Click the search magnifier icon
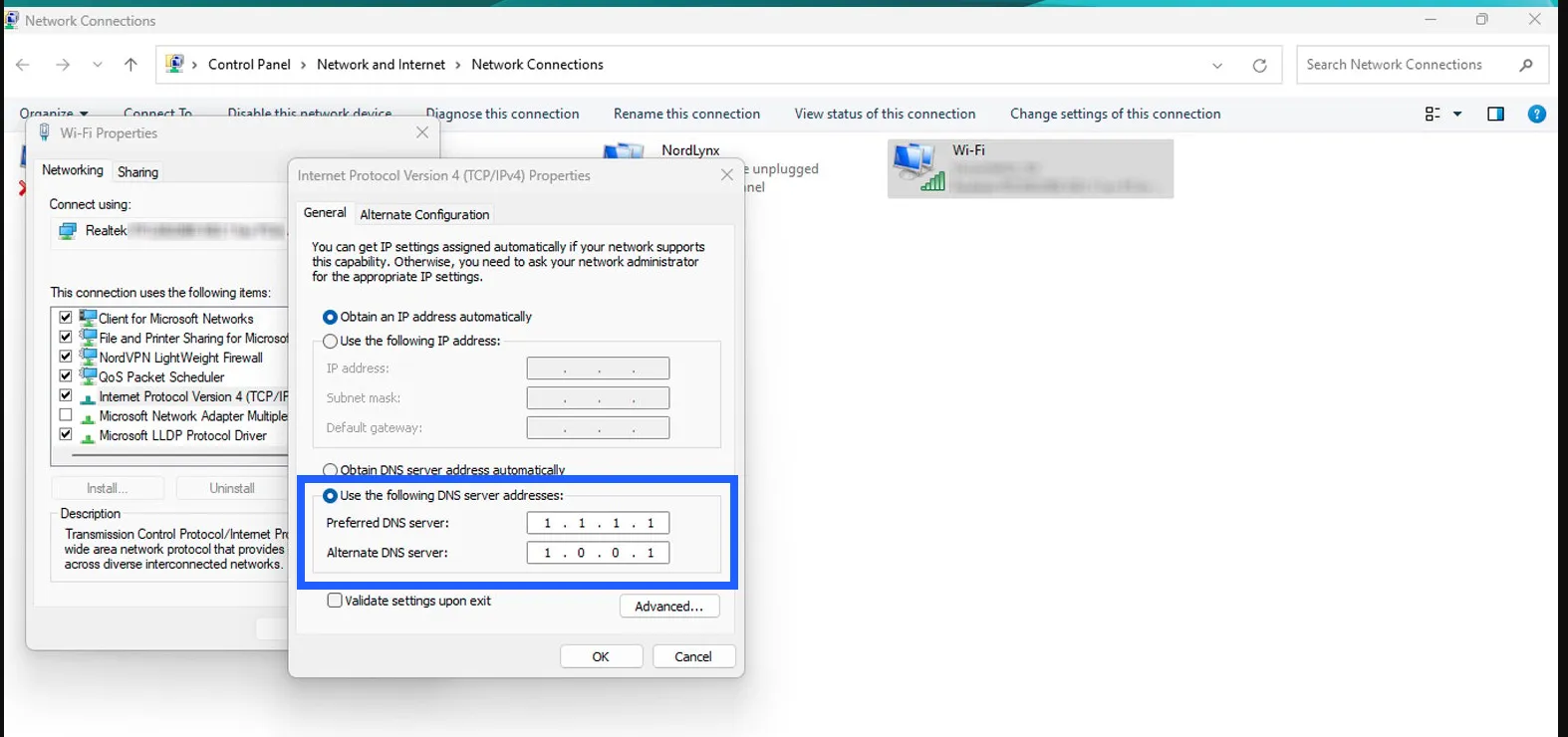This screenshot has width=1568, height=737. 1525,65
